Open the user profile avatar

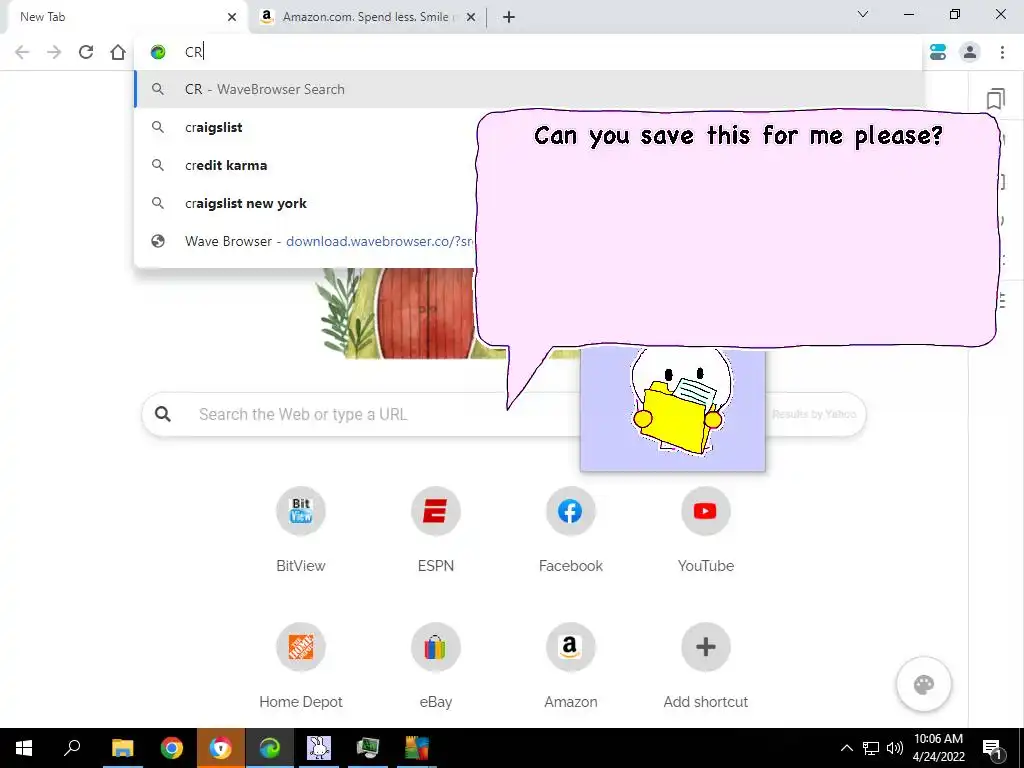970,52
